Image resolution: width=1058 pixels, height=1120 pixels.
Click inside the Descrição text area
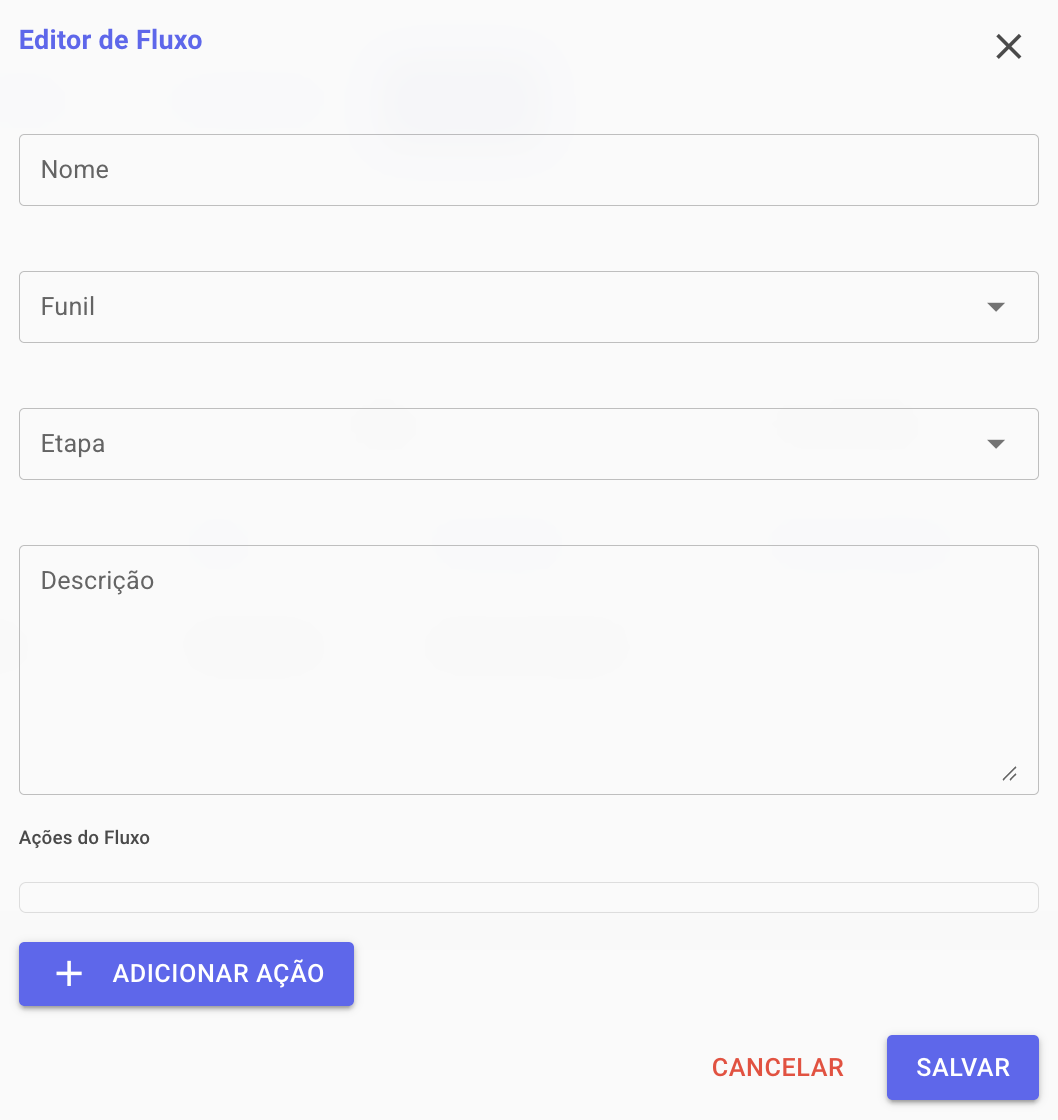click(x=528, y=680)
